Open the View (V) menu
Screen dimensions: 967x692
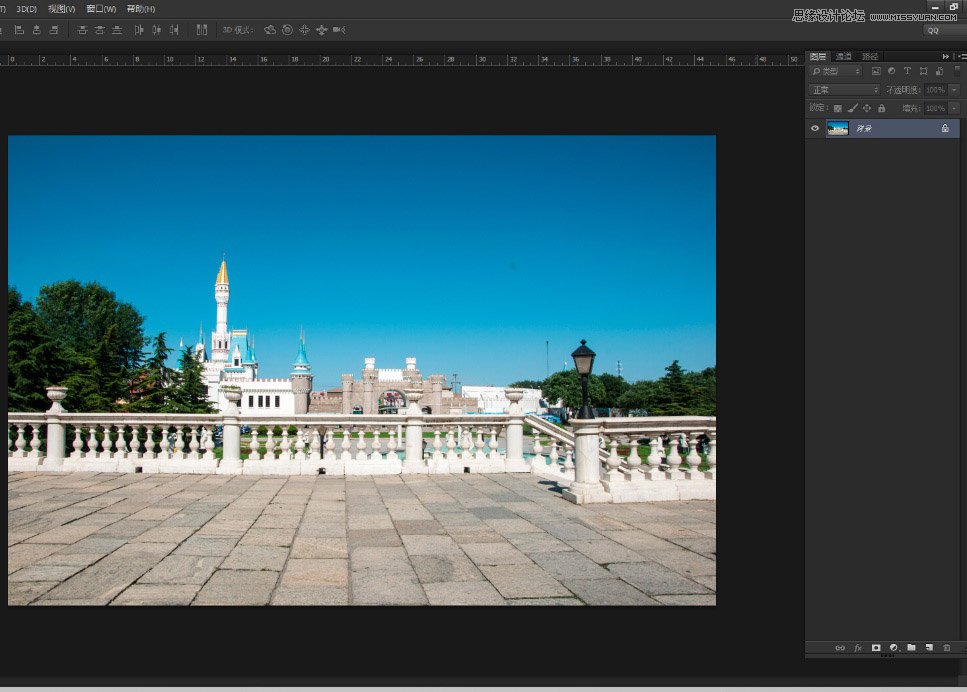62,9
